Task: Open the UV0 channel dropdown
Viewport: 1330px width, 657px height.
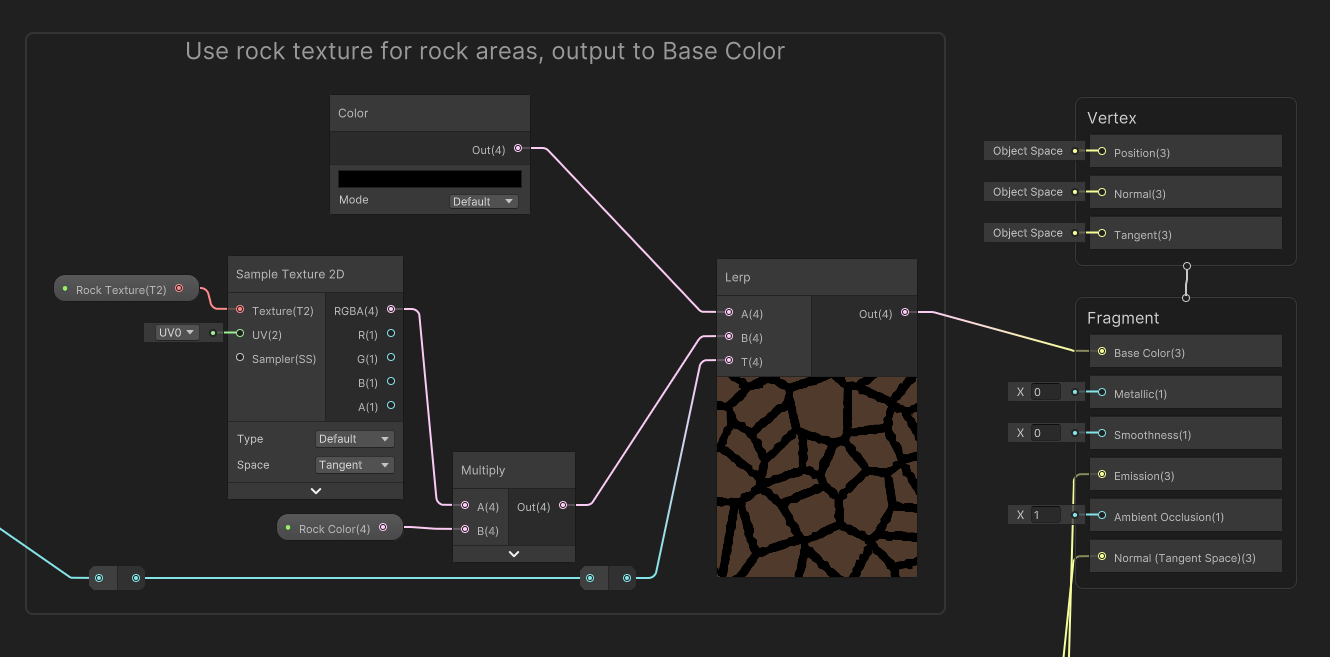Action: [x=172, y=332]
